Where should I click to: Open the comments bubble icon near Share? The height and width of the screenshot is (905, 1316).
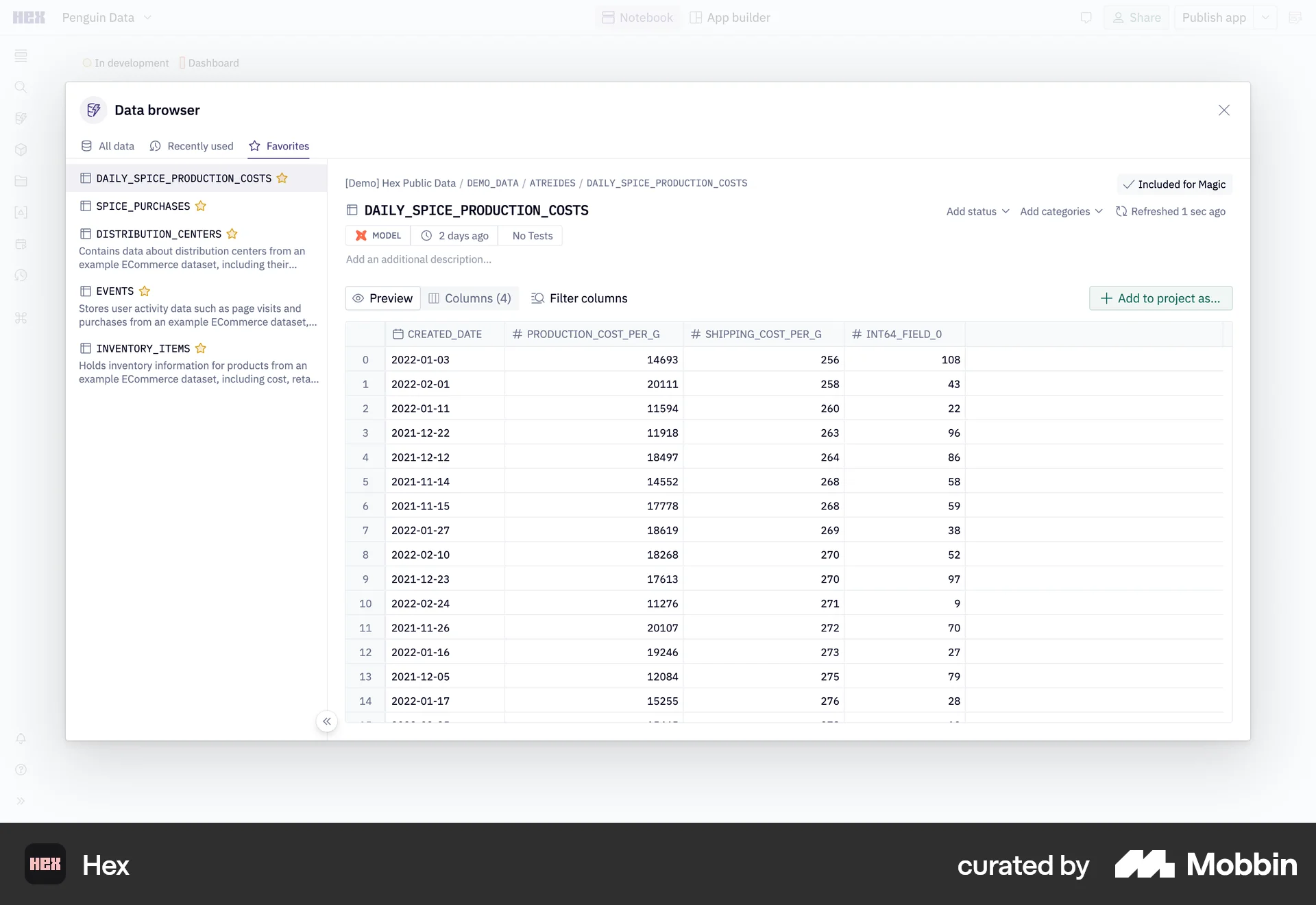(1086, 17)
